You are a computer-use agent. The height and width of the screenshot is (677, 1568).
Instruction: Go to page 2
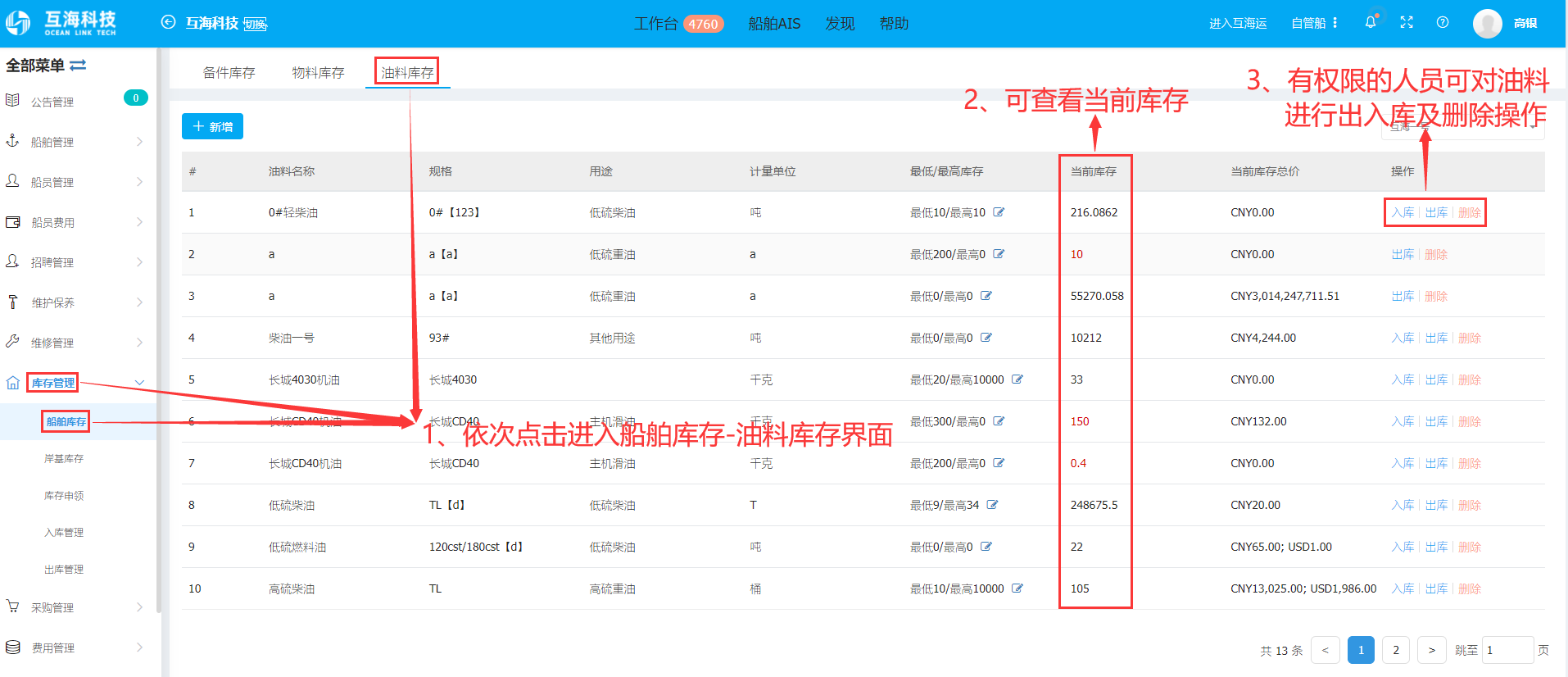1396,650
